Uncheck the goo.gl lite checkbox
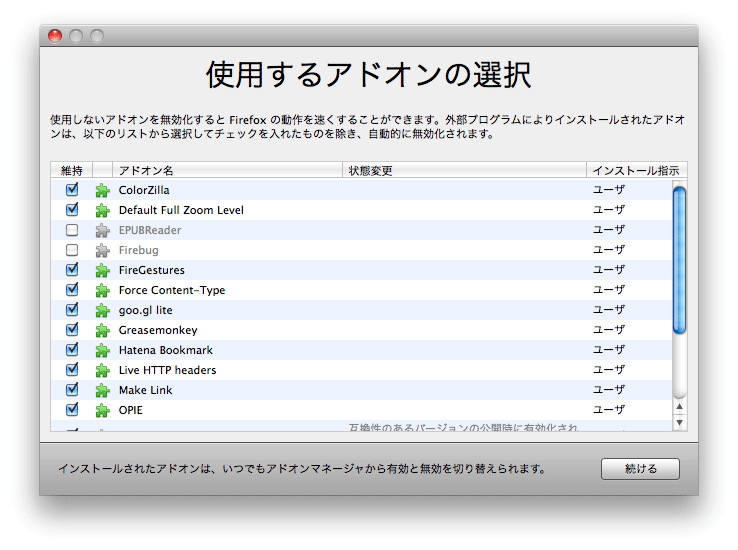The height and width of the screenshot is (550, 738). point(72,310)
